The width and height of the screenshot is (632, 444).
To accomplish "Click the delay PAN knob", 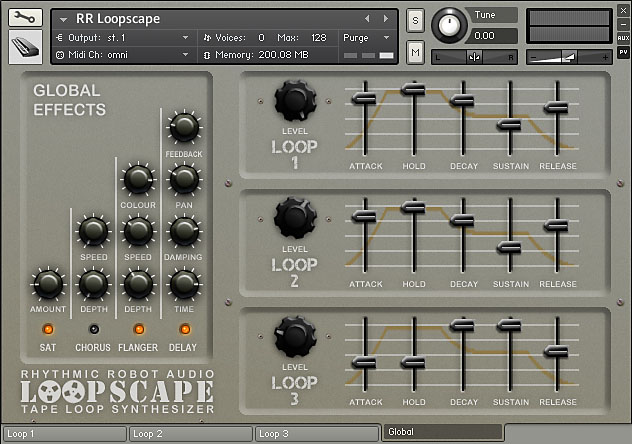I will (184, 179).
